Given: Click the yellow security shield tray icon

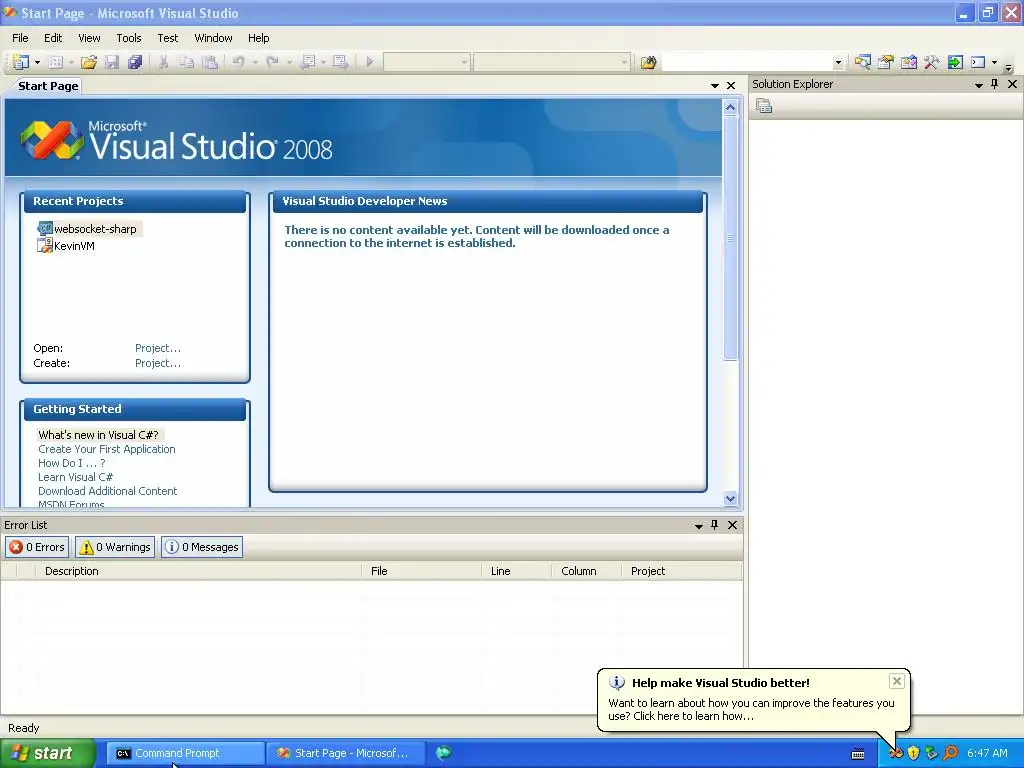Looking at the screenshot, I should pos(914,753).
